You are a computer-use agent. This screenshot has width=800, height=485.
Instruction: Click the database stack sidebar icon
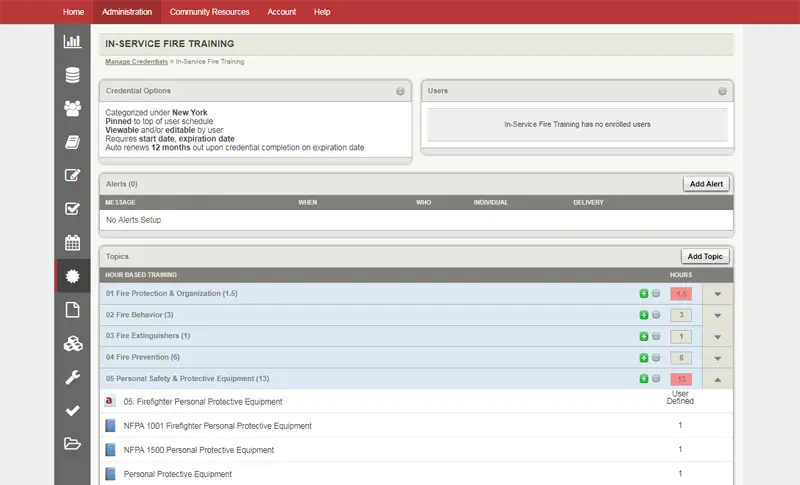[72, 75]
